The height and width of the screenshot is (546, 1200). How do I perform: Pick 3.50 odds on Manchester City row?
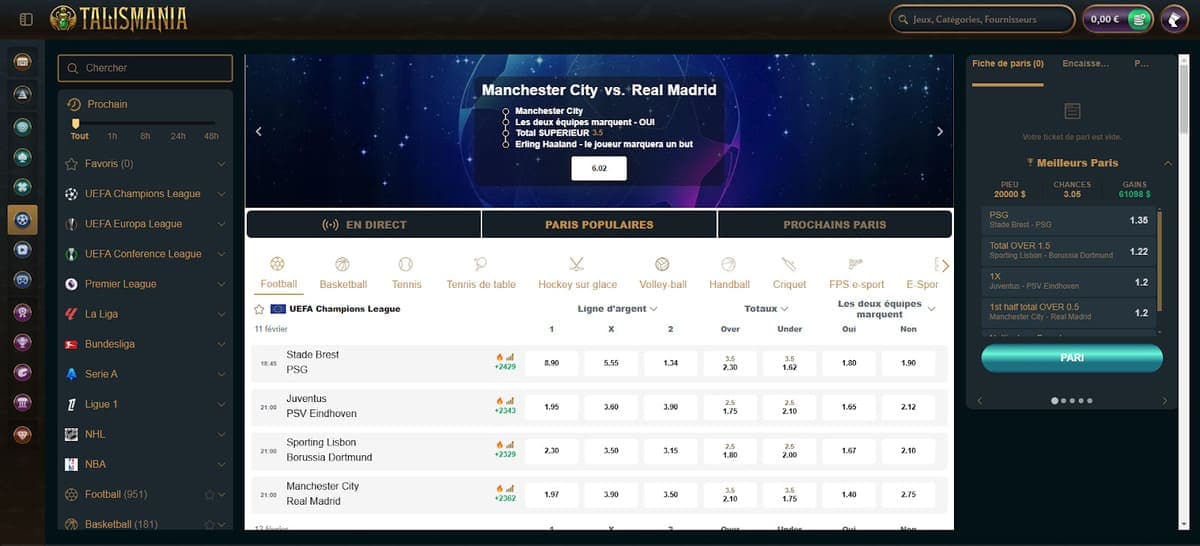coord(670,495)
